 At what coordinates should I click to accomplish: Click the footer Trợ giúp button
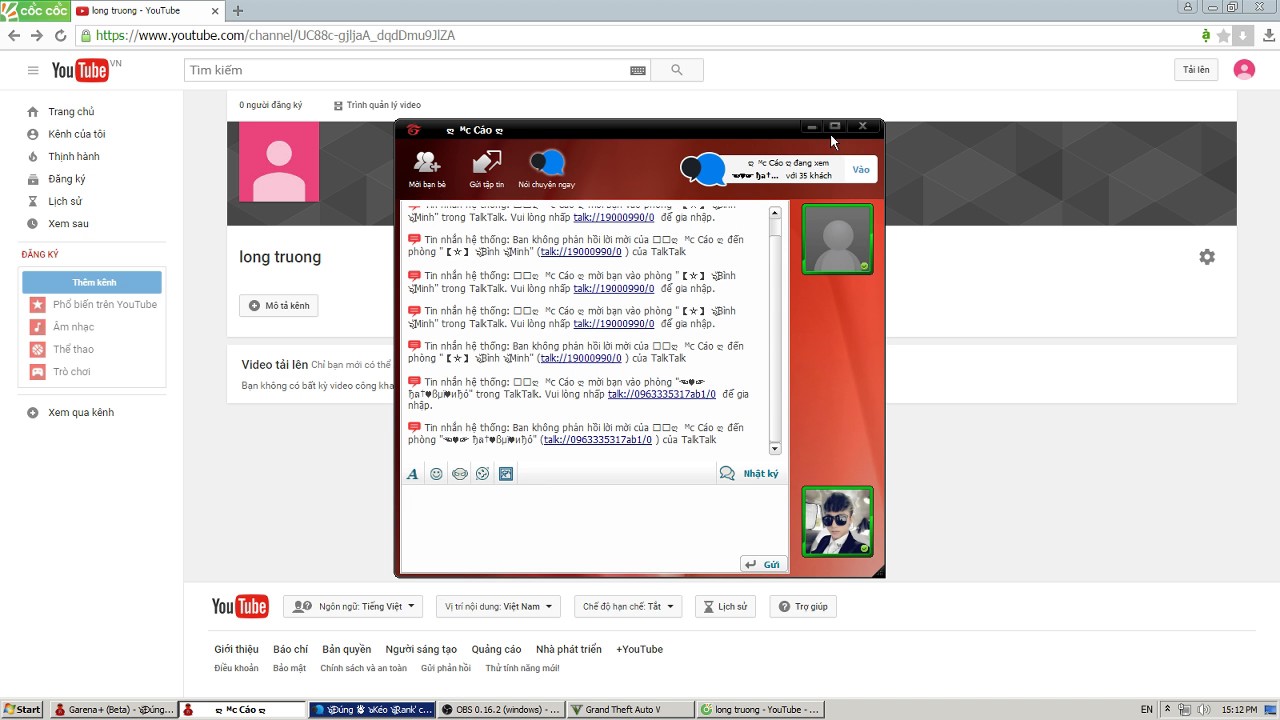(x=803, y=606)
